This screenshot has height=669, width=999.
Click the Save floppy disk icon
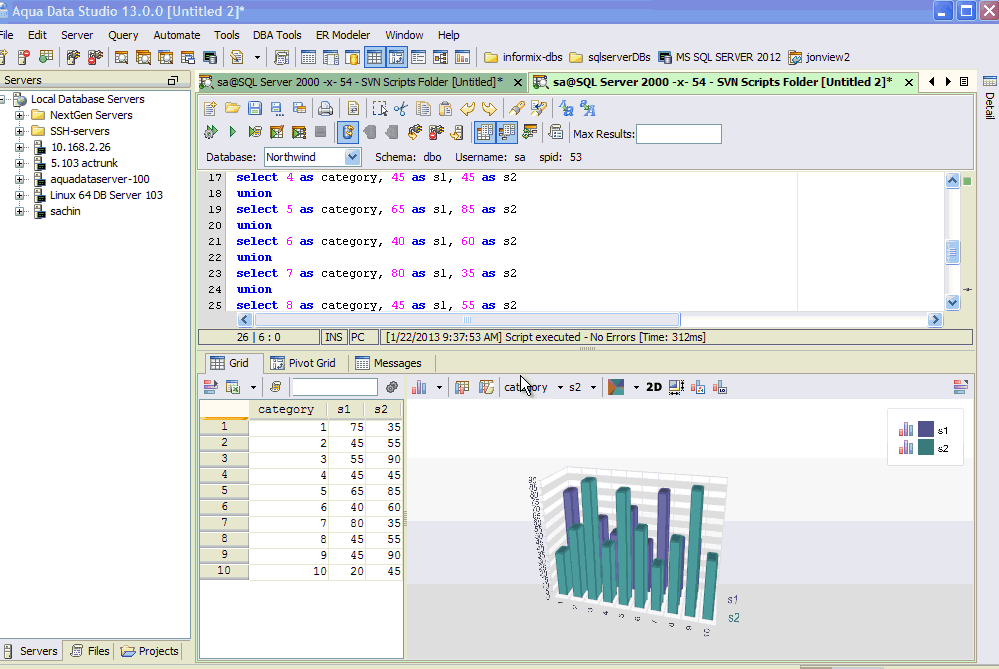coord(255,109)
